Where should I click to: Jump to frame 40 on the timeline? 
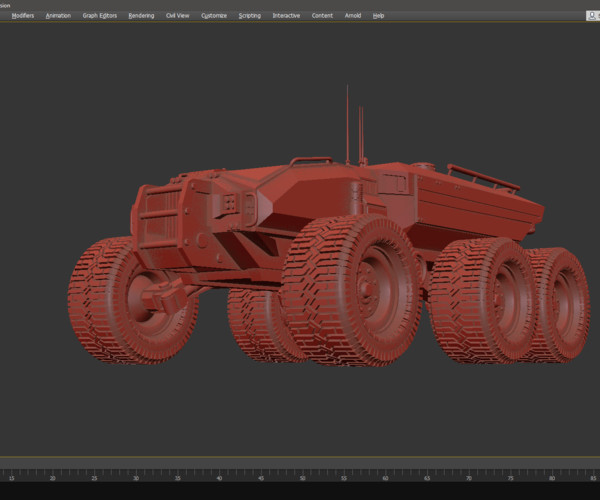tap(219, 478)
